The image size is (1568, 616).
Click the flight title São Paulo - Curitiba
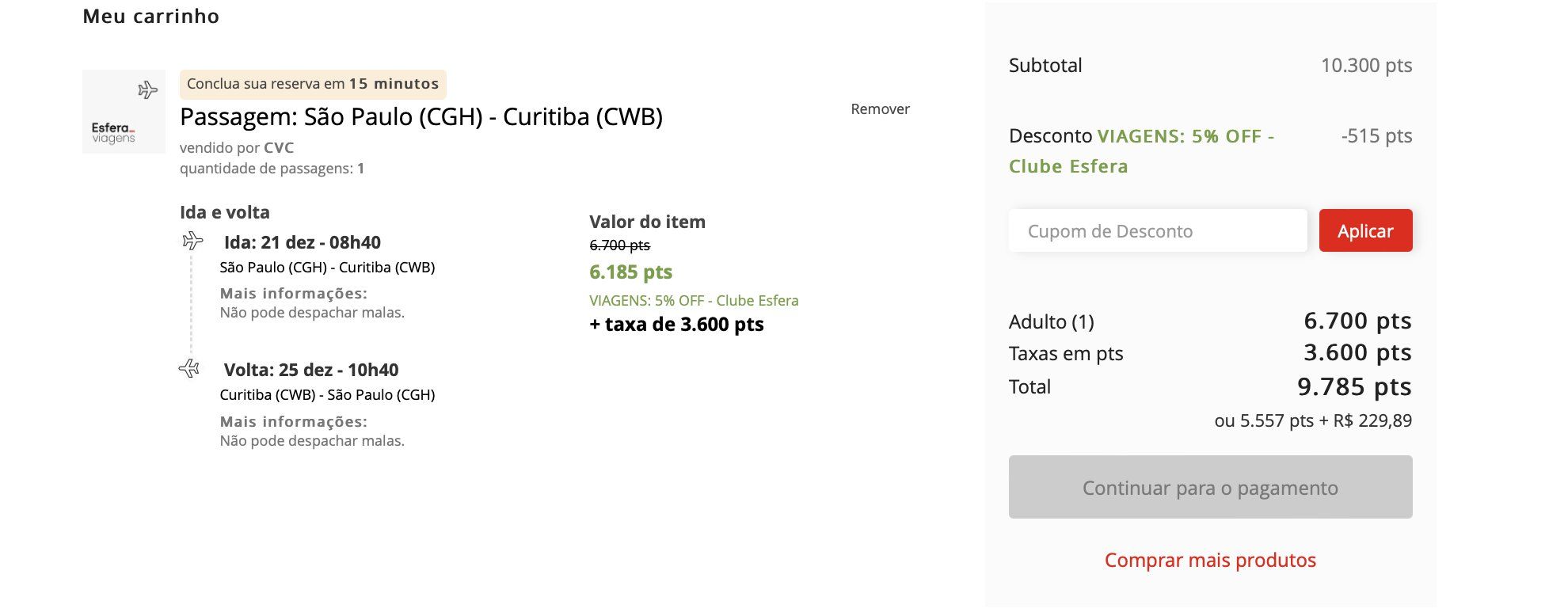[421, 117]
